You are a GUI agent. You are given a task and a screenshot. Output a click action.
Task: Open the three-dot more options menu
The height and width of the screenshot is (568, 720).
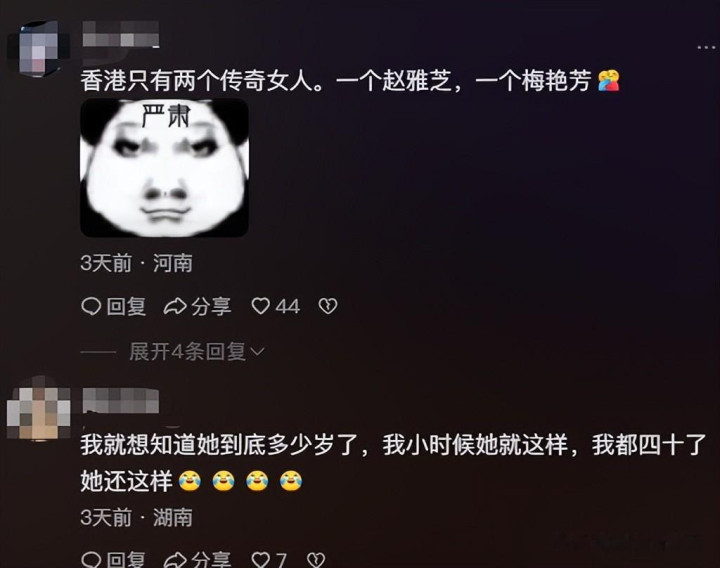point(706,47)
